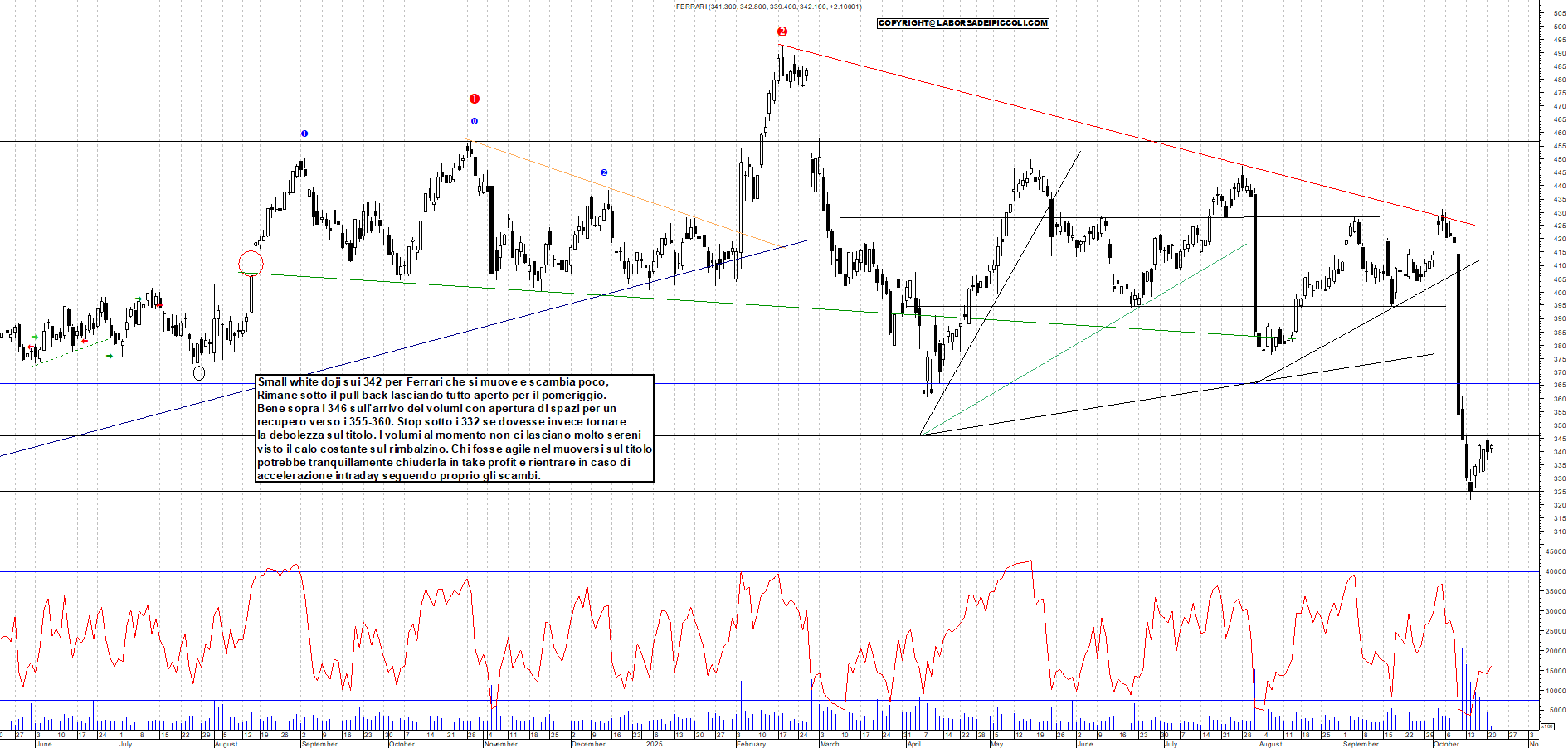Image resolution: width=1568 pixels, height=748 pixels.
Task: Select the blue marker numbered 0
Action: (475, 121)
